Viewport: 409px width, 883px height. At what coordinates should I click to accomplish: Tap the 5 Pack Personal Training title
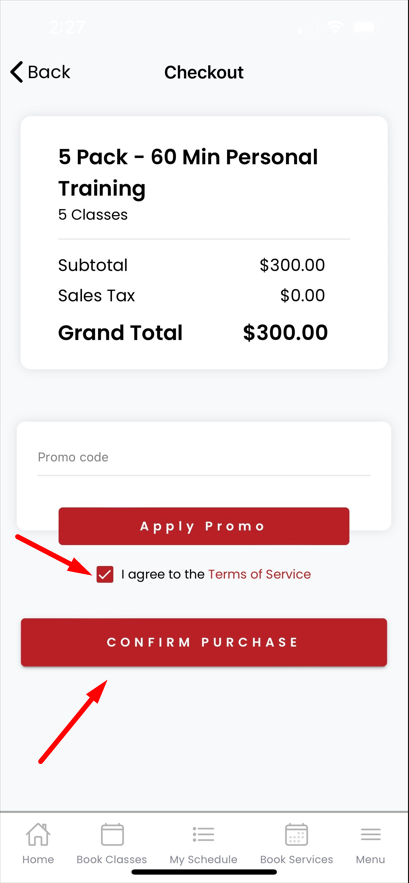point(188,172)
